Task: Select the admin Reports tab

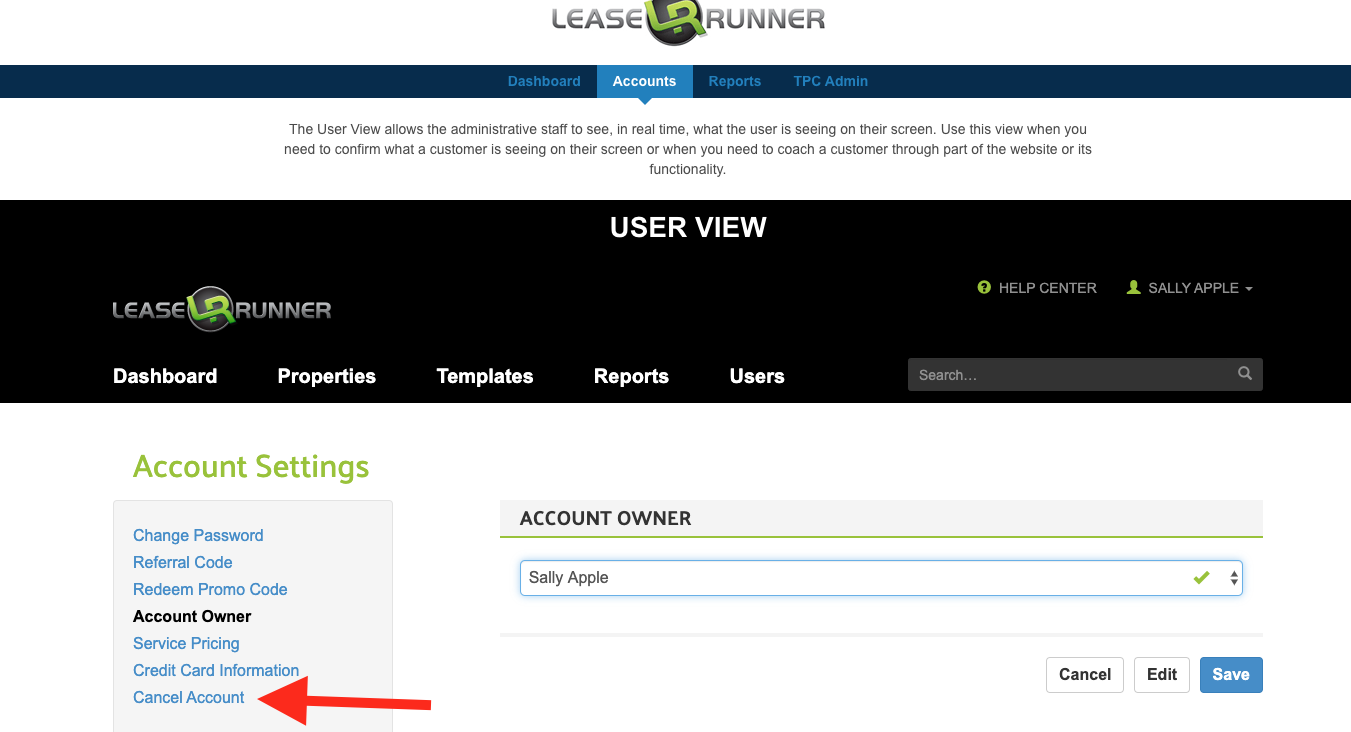Action: pyautogui.click(x=734, y=81)
